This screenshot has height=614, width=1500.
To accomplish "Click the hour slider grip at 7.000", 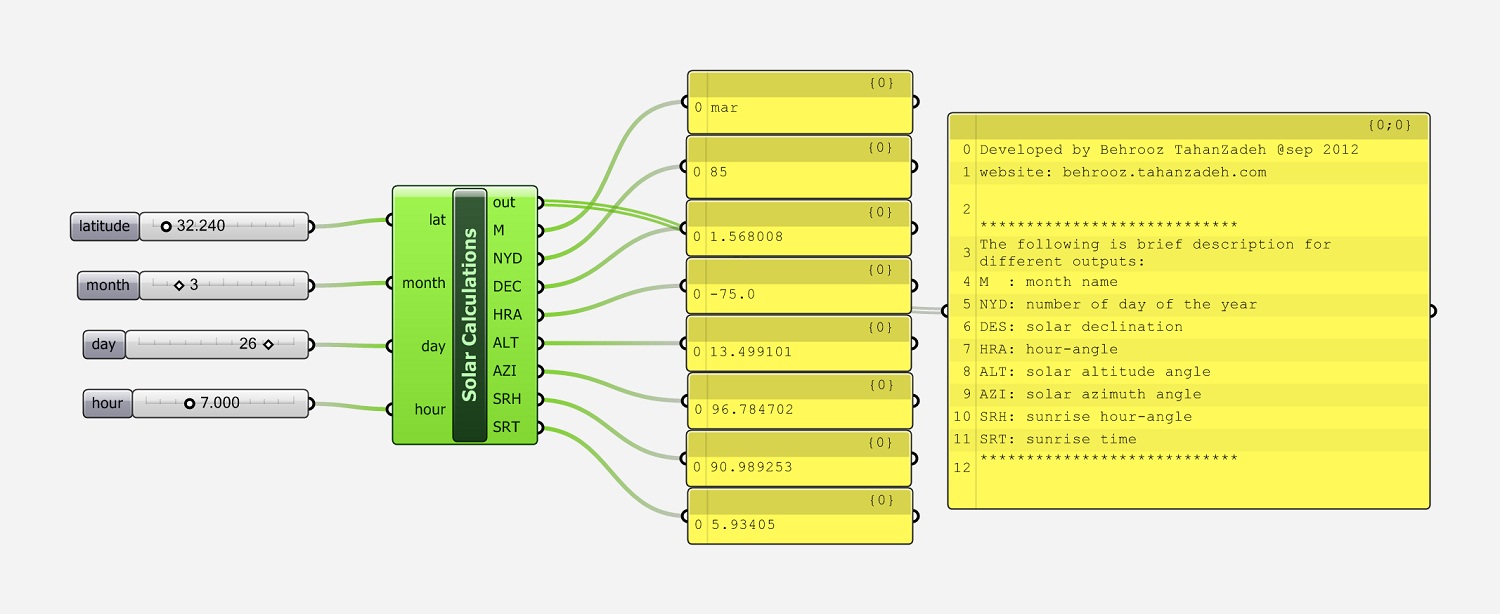I will pyautogui.click(x=189, y=403).
